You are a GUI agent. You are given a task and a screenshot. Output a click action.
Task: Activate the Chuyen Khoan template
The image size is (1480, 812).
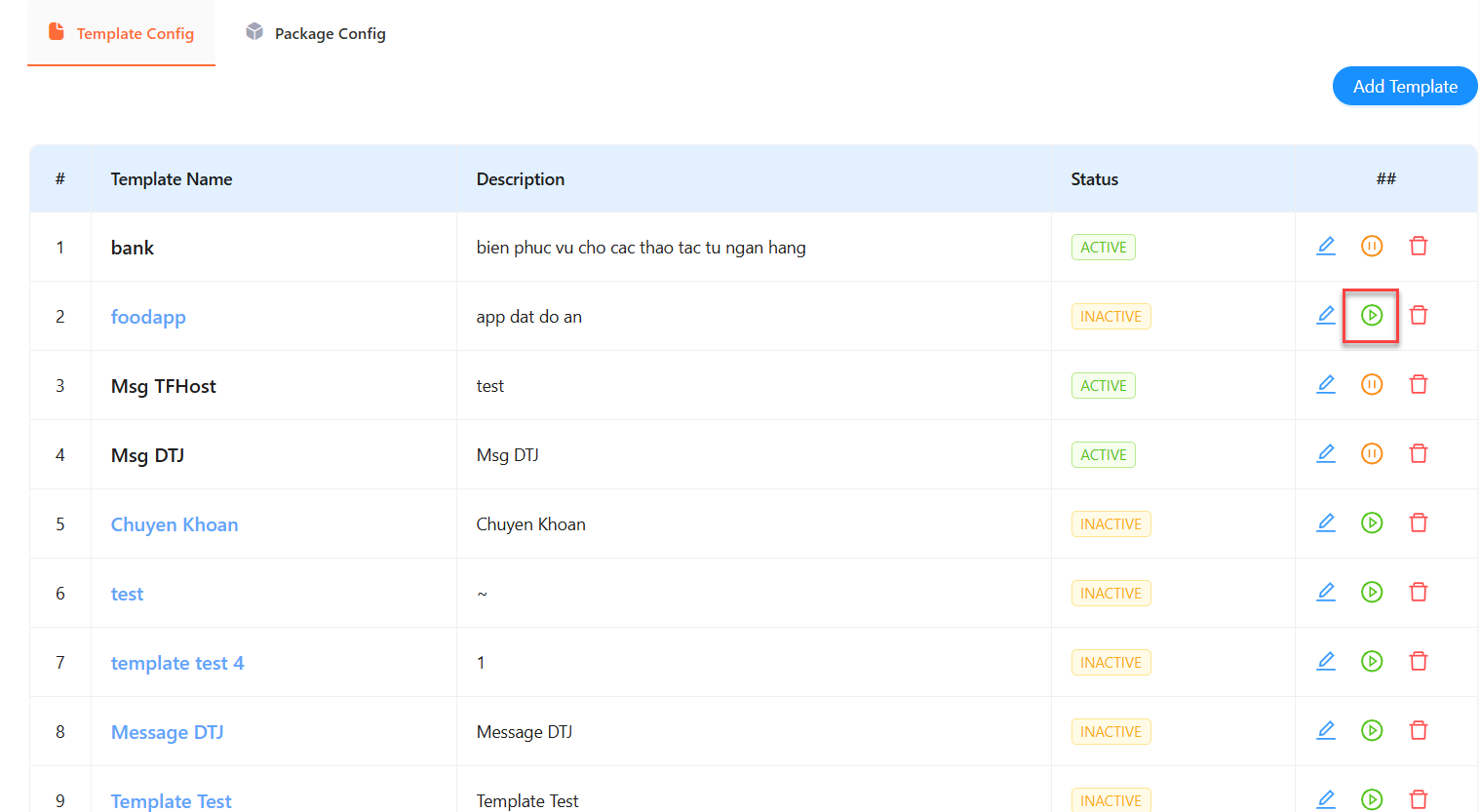(1372, 522)
